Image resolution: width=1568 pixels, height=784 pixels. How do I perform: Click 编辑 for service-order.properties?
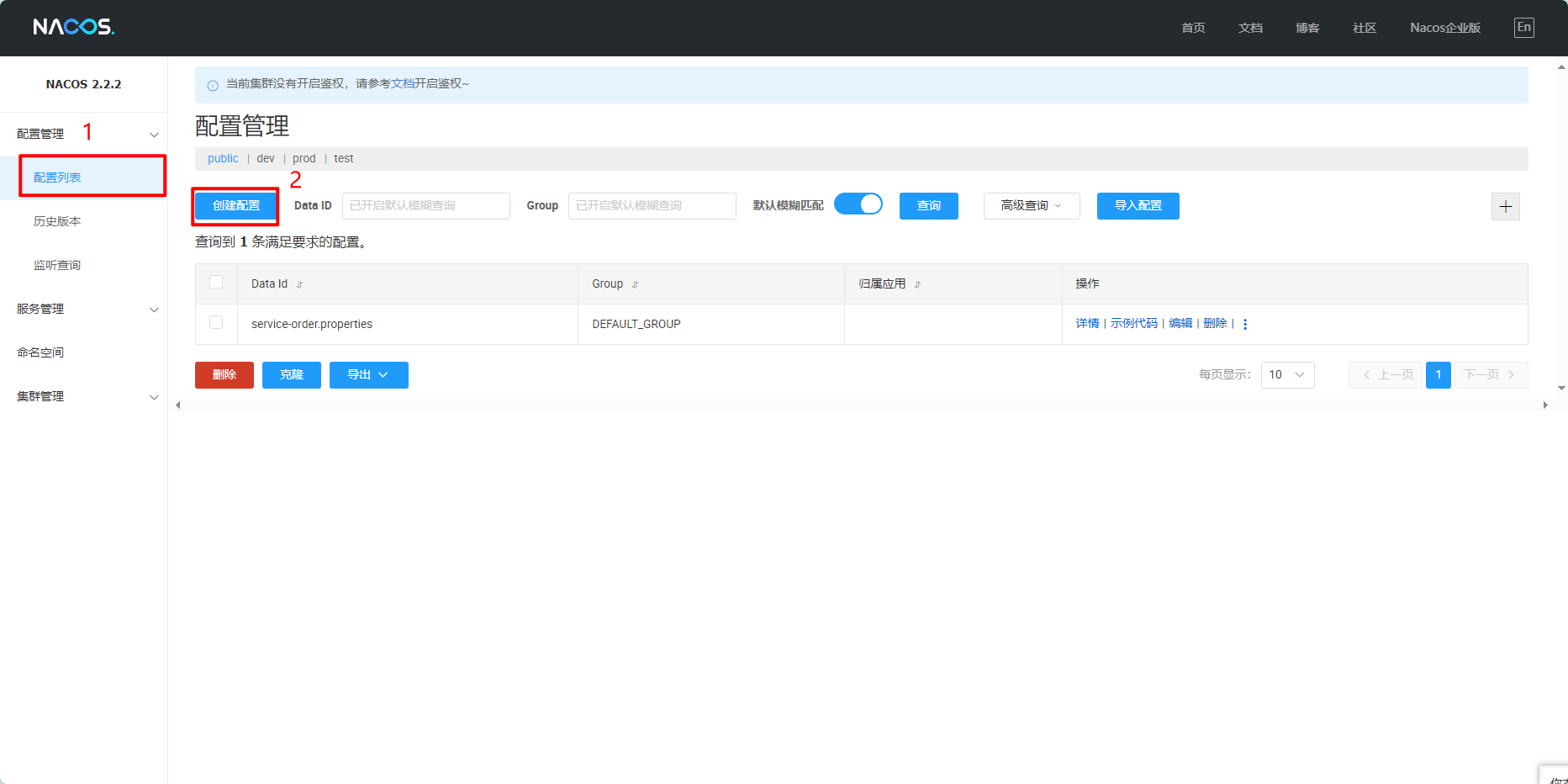click(1180, 324)
